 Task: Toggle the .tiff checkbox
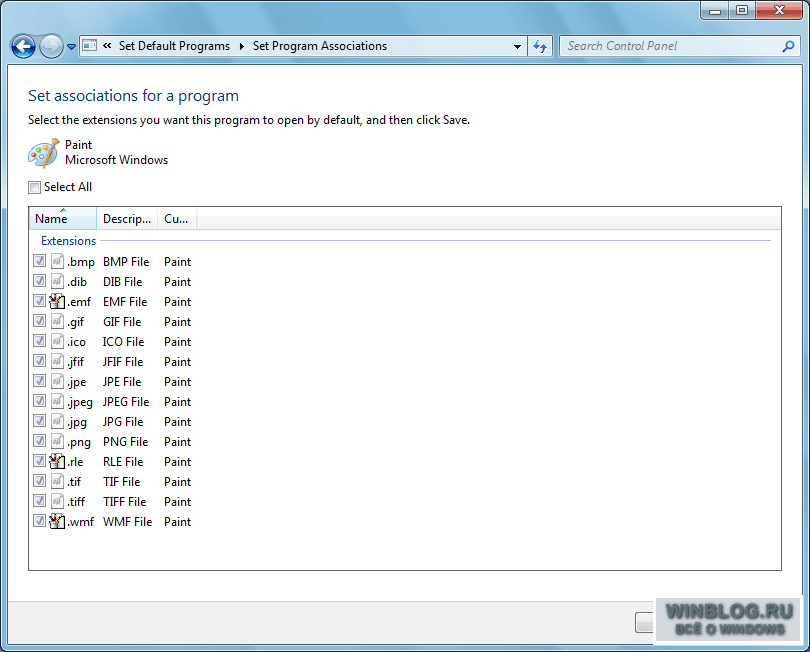tap(39, 501)
